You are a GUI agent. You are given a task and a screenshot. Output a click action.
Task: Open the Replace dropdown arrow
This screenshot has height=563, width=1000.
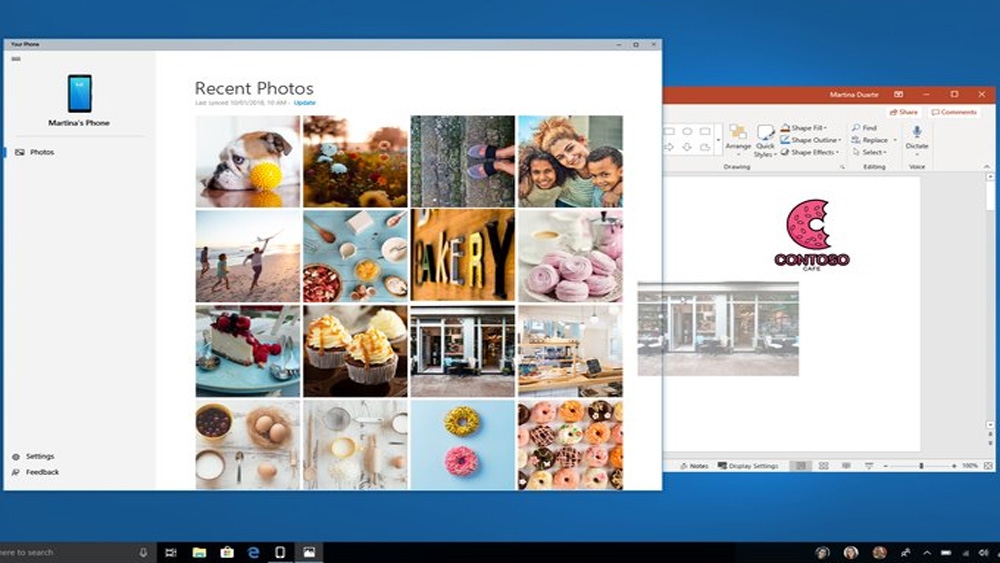[x=895, y=140]
